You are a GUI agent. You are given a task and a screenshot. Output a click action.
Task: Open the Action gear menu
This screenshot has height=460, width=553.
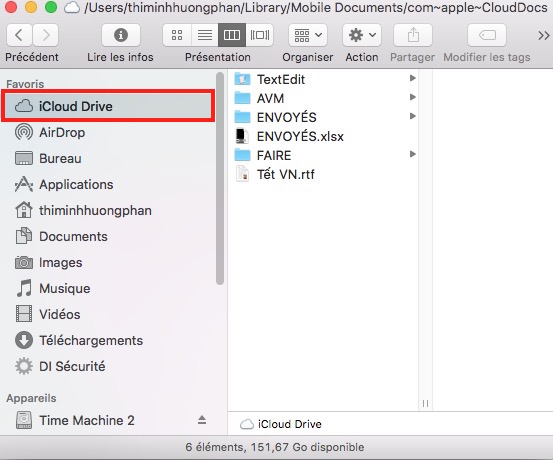[x=362, y=35]
